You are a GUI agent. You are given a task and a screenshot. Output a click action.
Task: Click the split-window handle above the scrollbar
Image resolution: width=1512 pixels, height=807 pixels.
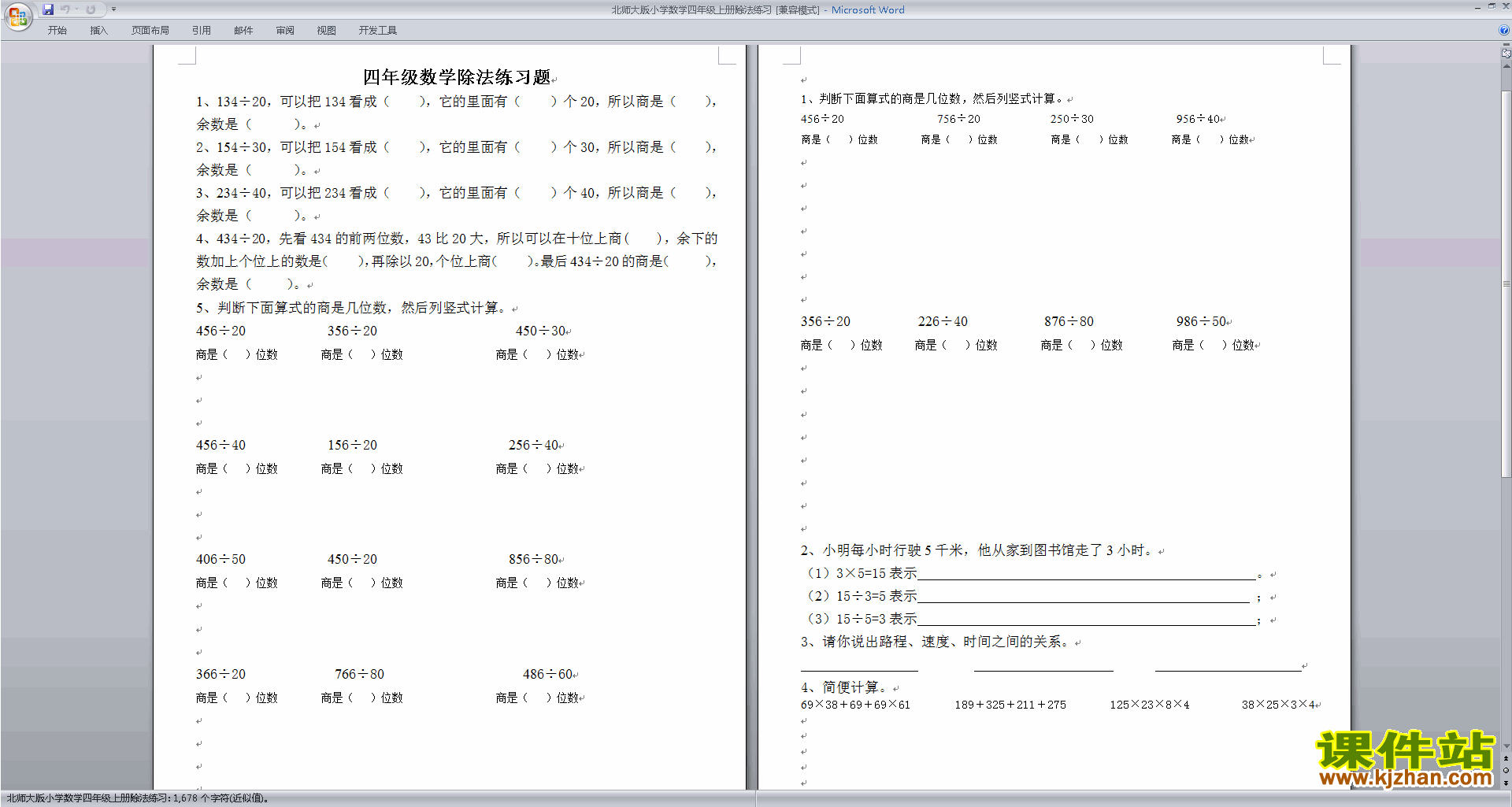[x=1506, y=45]
